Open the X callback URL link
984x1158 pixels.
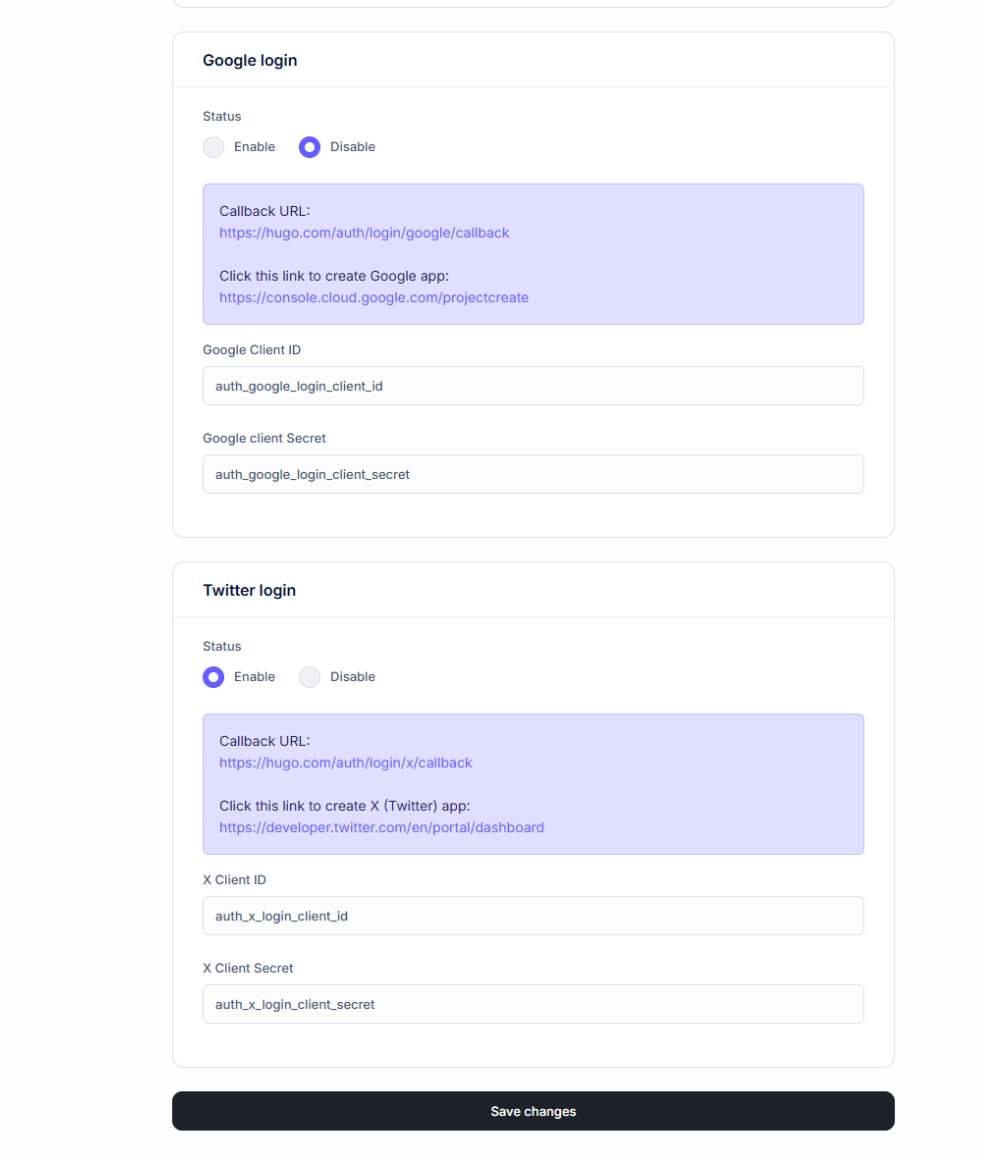[x=345, y=763]
